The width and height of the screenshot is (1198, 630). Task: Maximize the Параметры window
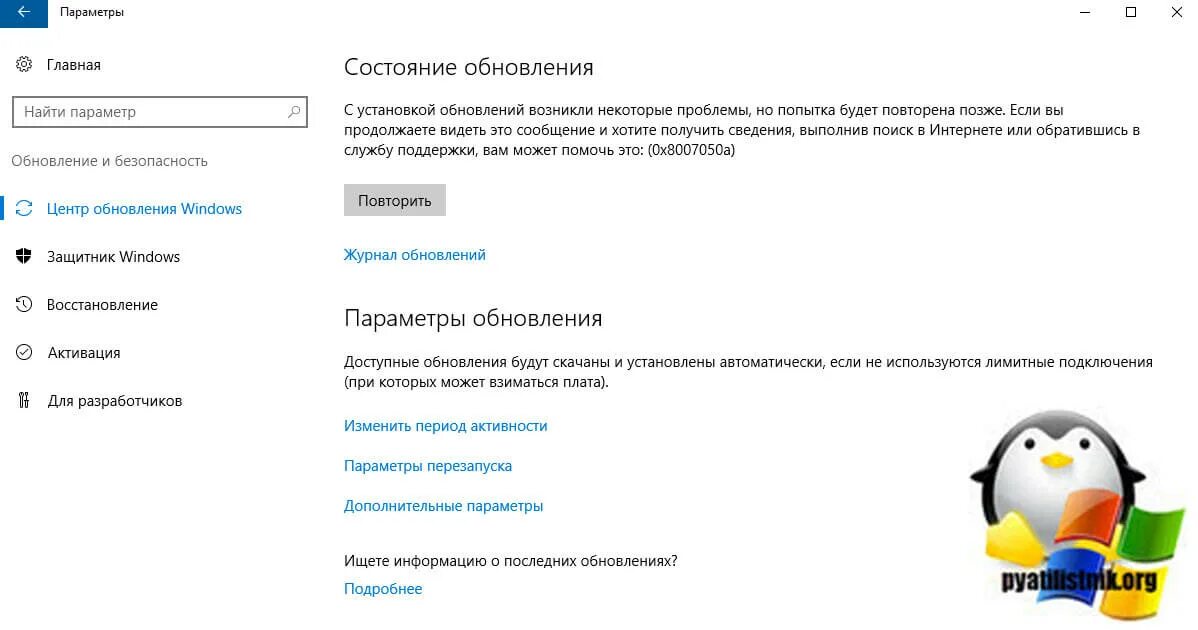(1131, 12)
